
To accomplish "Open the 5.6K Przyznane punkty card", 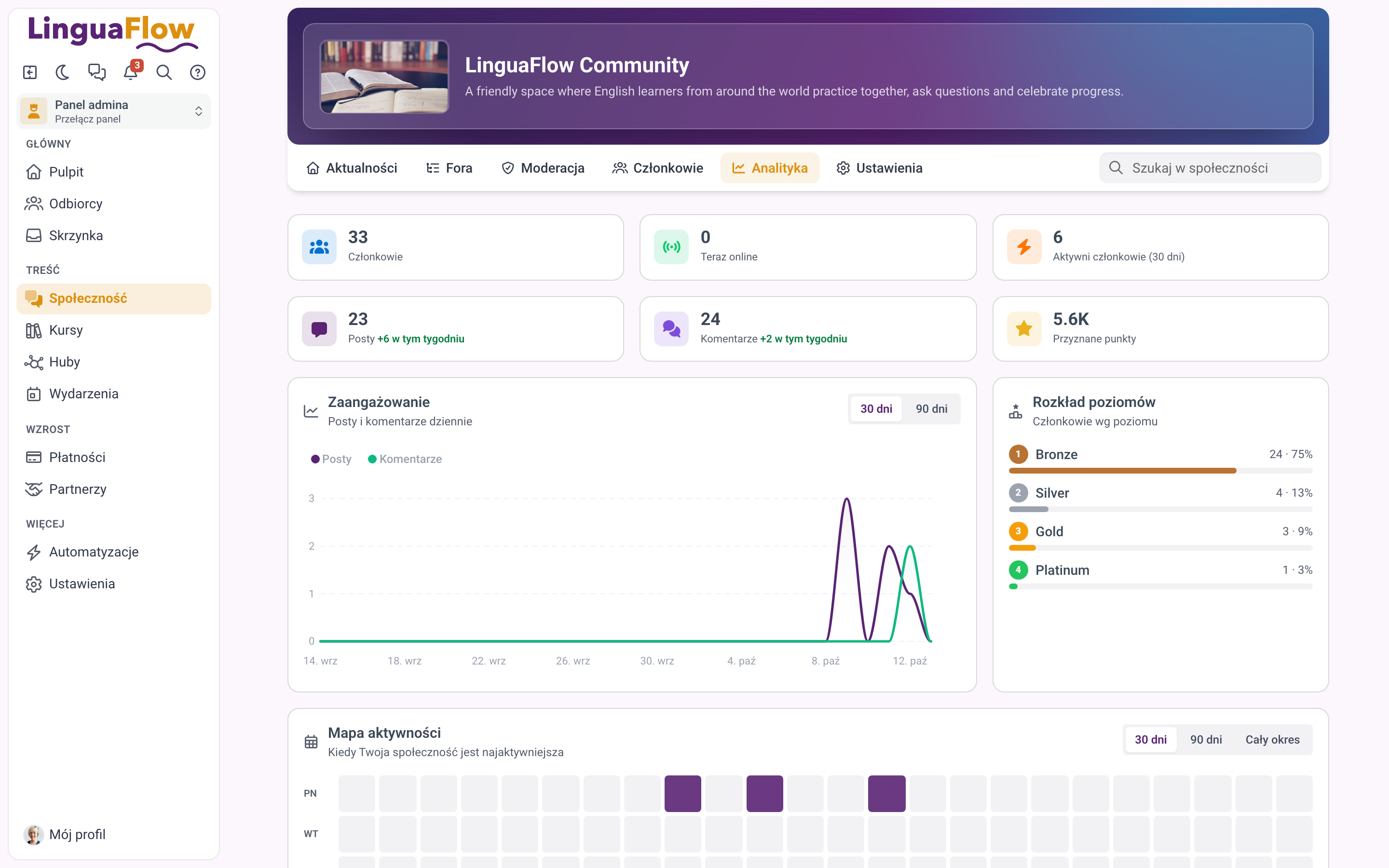I will click(1160, 329).
